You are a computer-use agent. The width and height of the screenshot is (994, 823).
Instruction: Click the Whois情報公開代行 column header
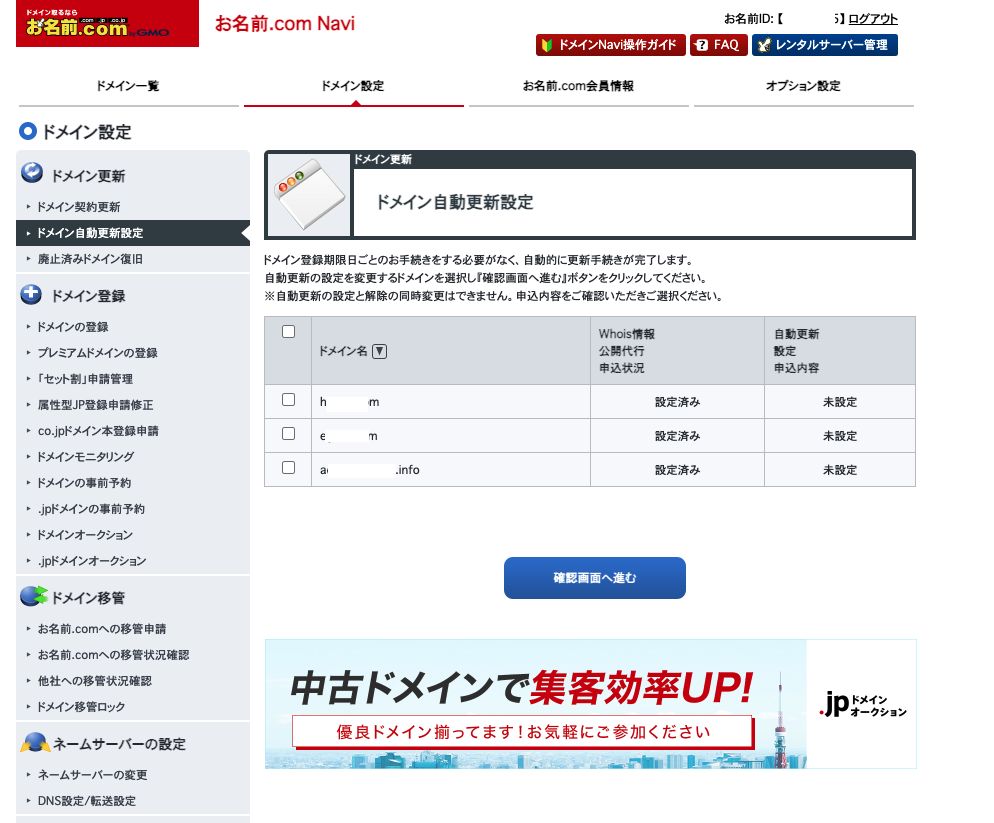point(677,351)
